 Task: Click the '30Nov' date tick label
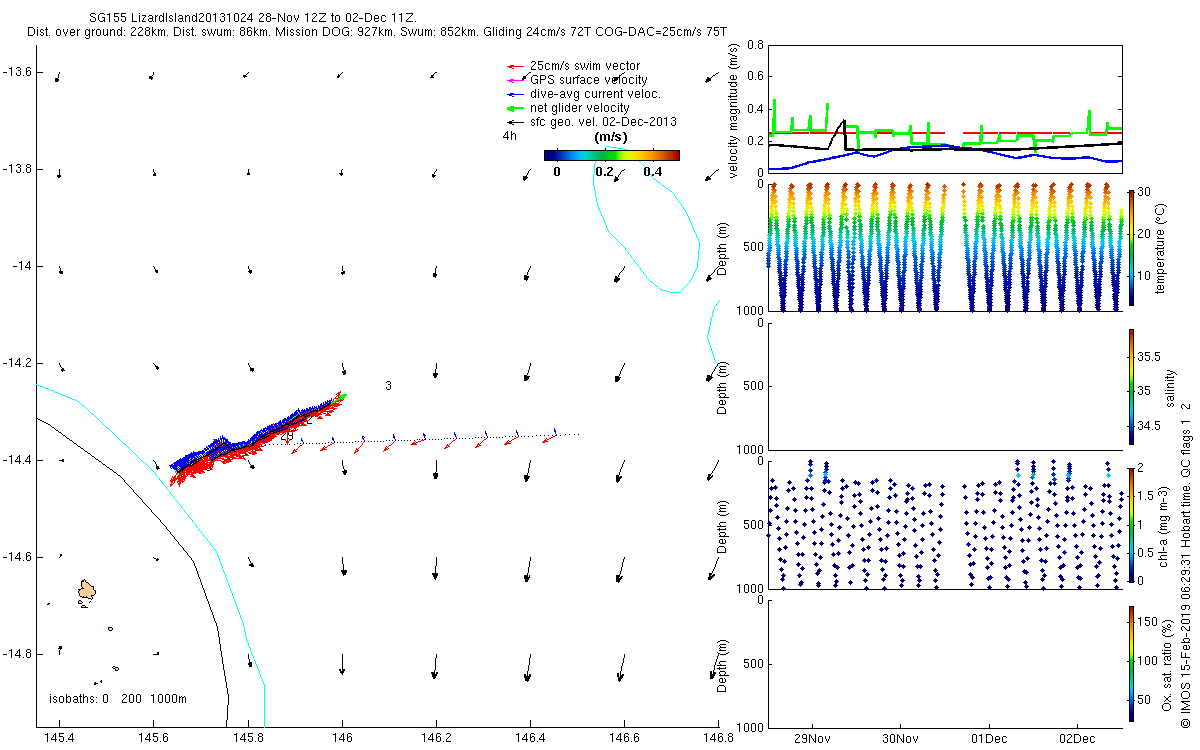coord(900,738)
